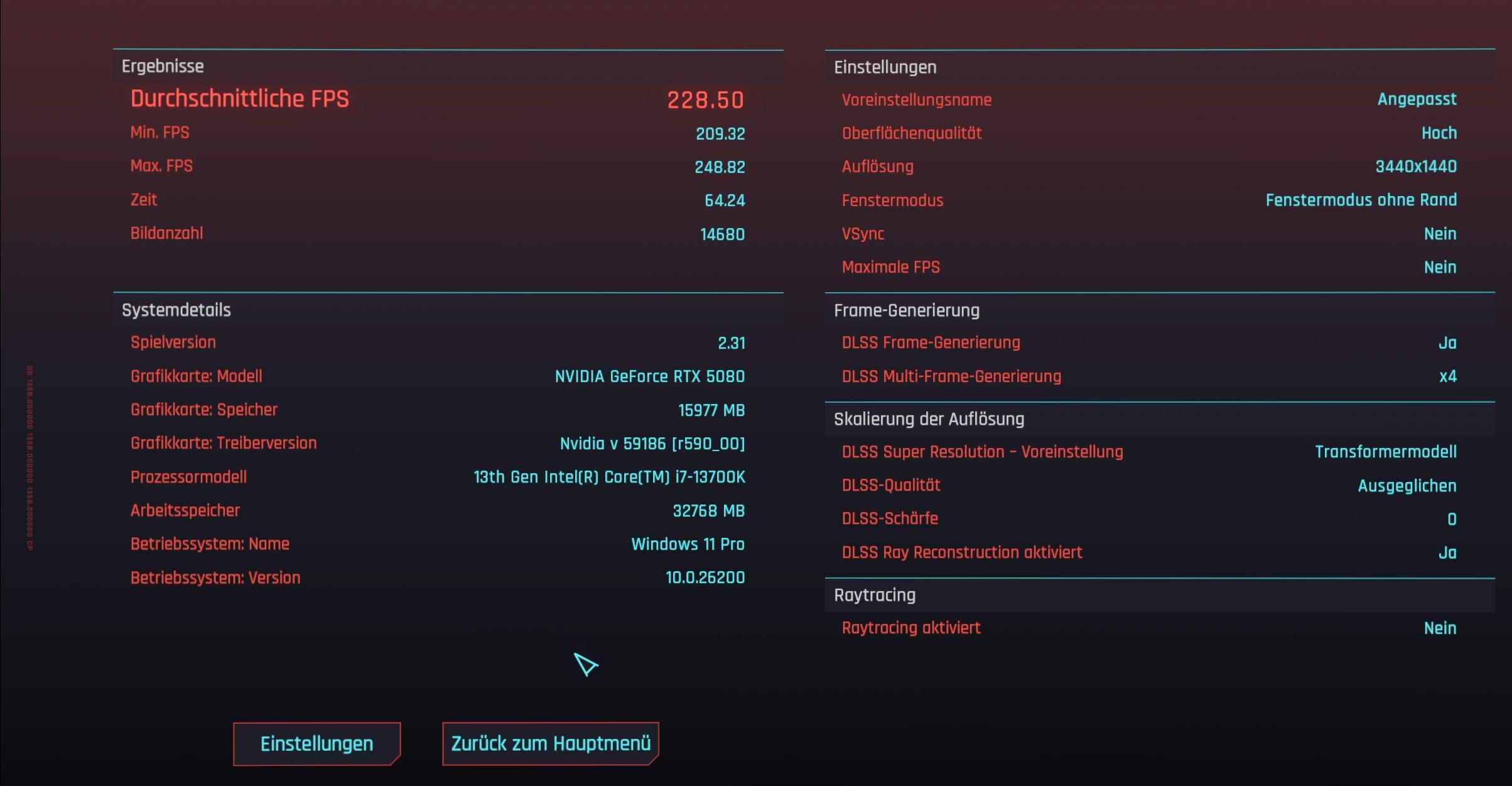This screenshot has height=786, width=1512.
Task: Select the Systemdetails section header
Action: [x=176, y=310]
